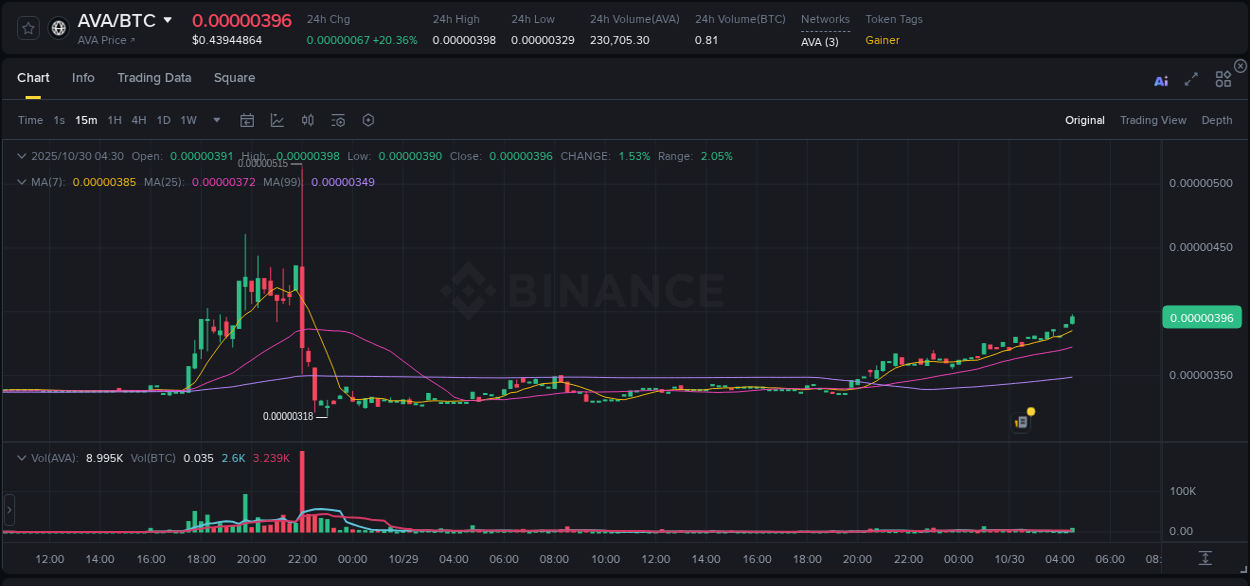Switch chart view to Depth
The width and height of the screenshot is (1250, 586).
tap(1217, 120)
